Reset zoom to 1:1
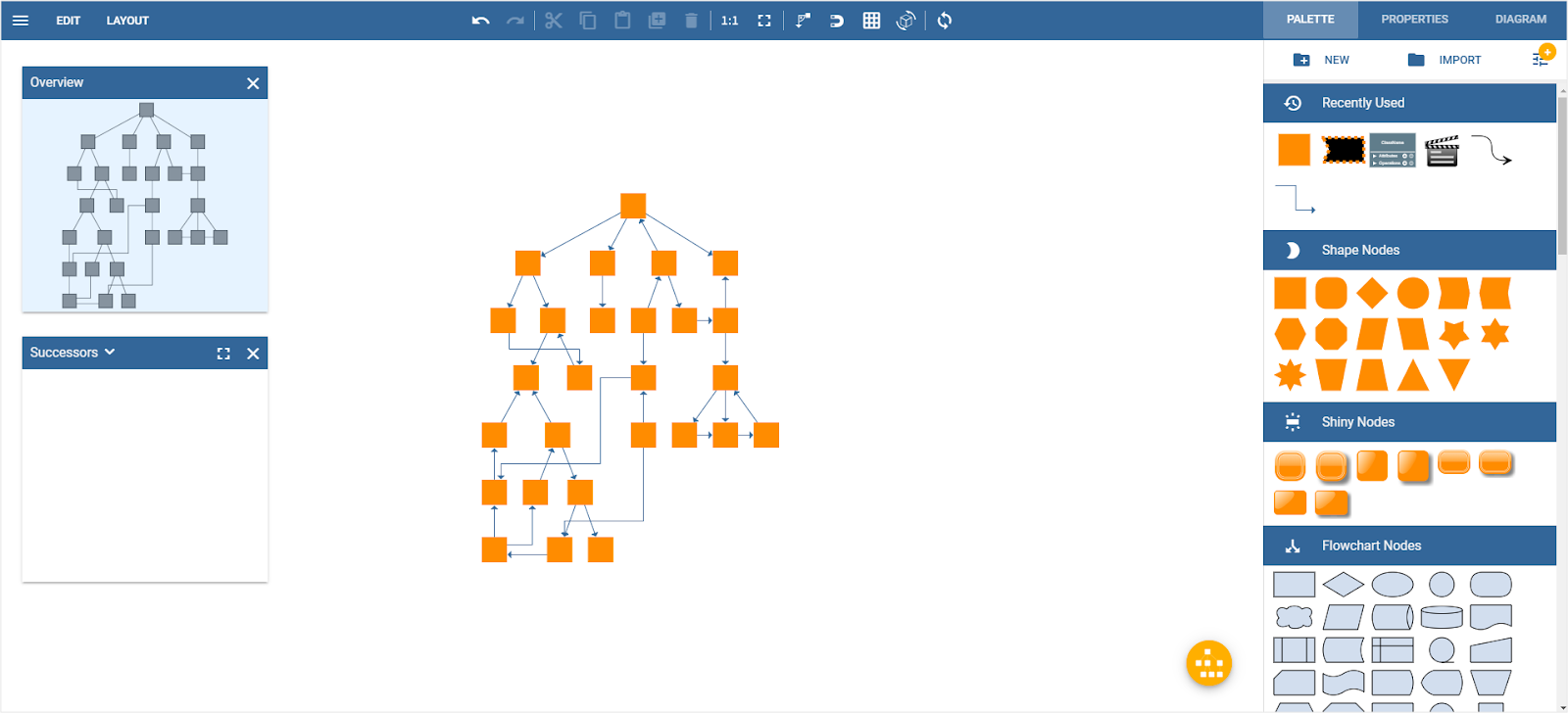1568x713 pixels. click(730, 20)
